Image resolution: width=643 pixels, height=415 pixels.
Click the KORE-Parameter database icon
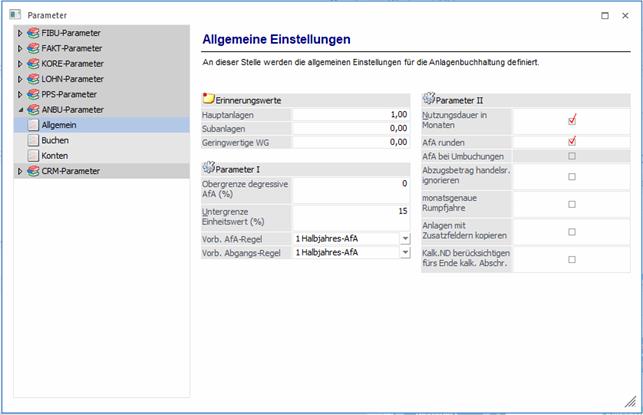coord(33,63)
